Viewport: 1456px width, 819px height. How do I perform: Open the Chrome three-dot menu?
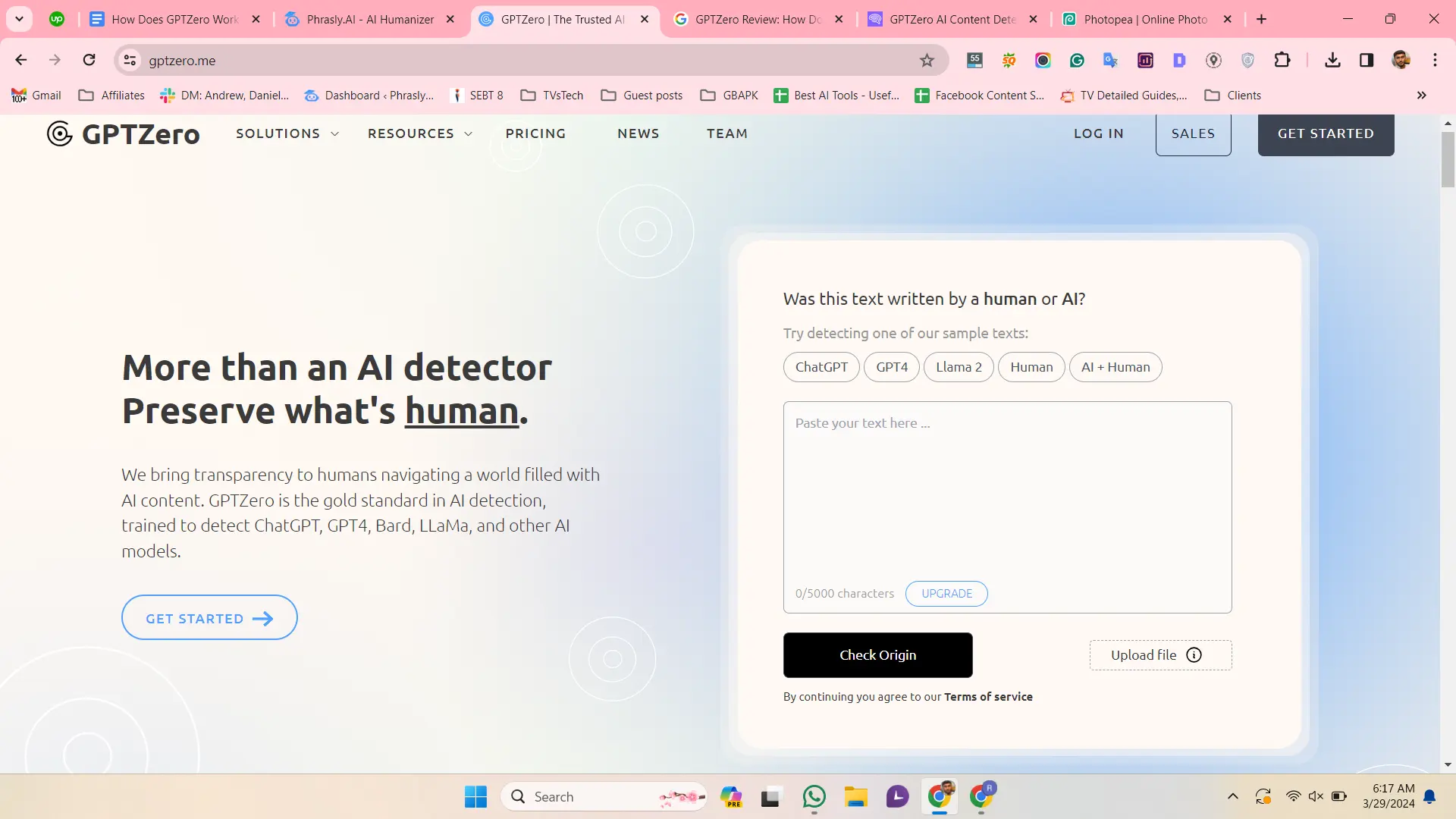click(x=1436, y=60)
